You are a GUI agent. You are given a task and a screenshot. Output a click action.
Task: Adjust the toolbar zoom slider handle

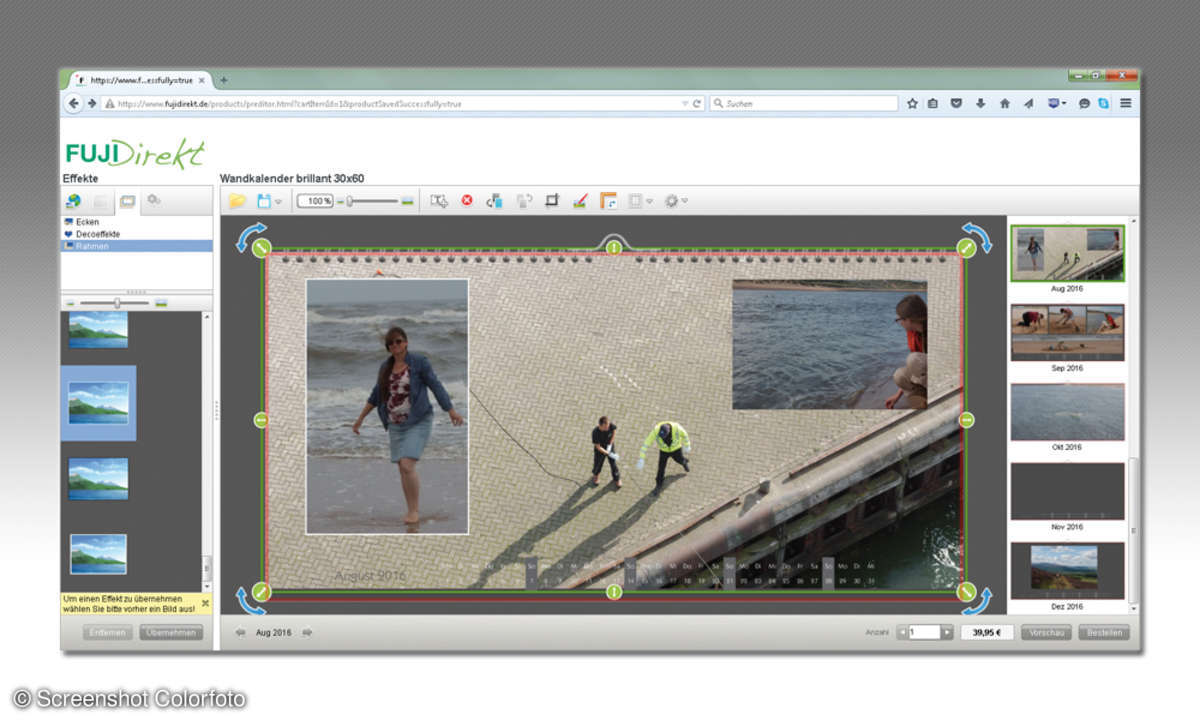coord(348,201)
